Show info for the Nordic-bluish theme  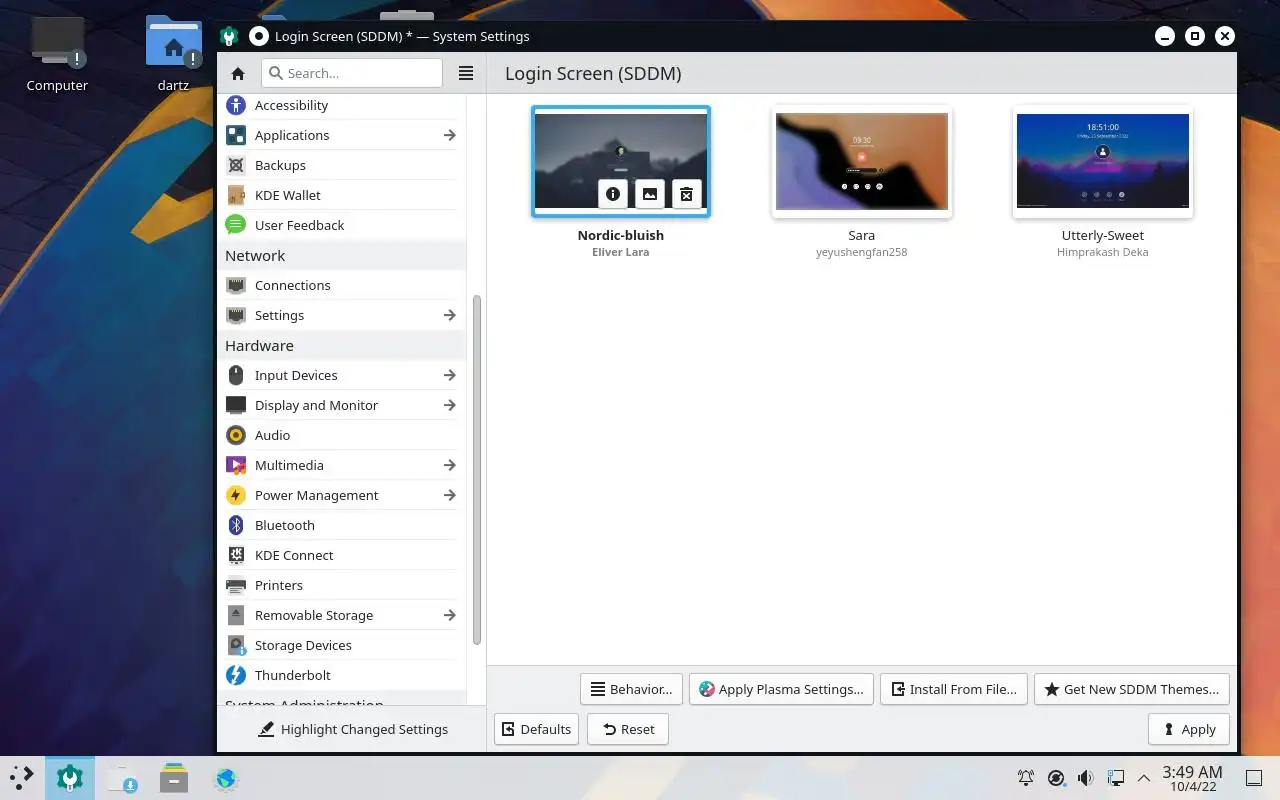point(613,194)
